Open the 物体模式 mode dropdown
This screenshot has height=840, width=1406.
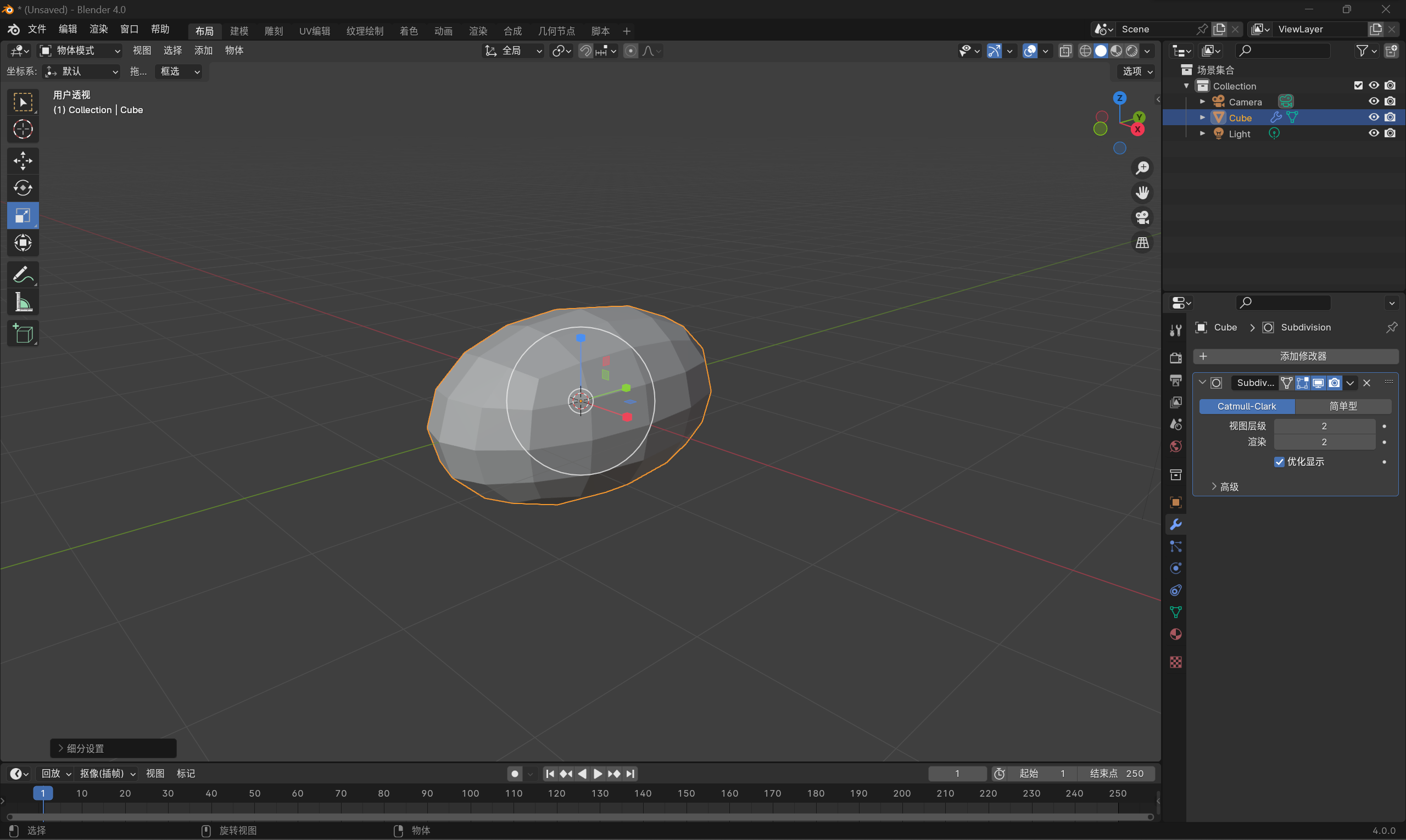coord(79,51)
